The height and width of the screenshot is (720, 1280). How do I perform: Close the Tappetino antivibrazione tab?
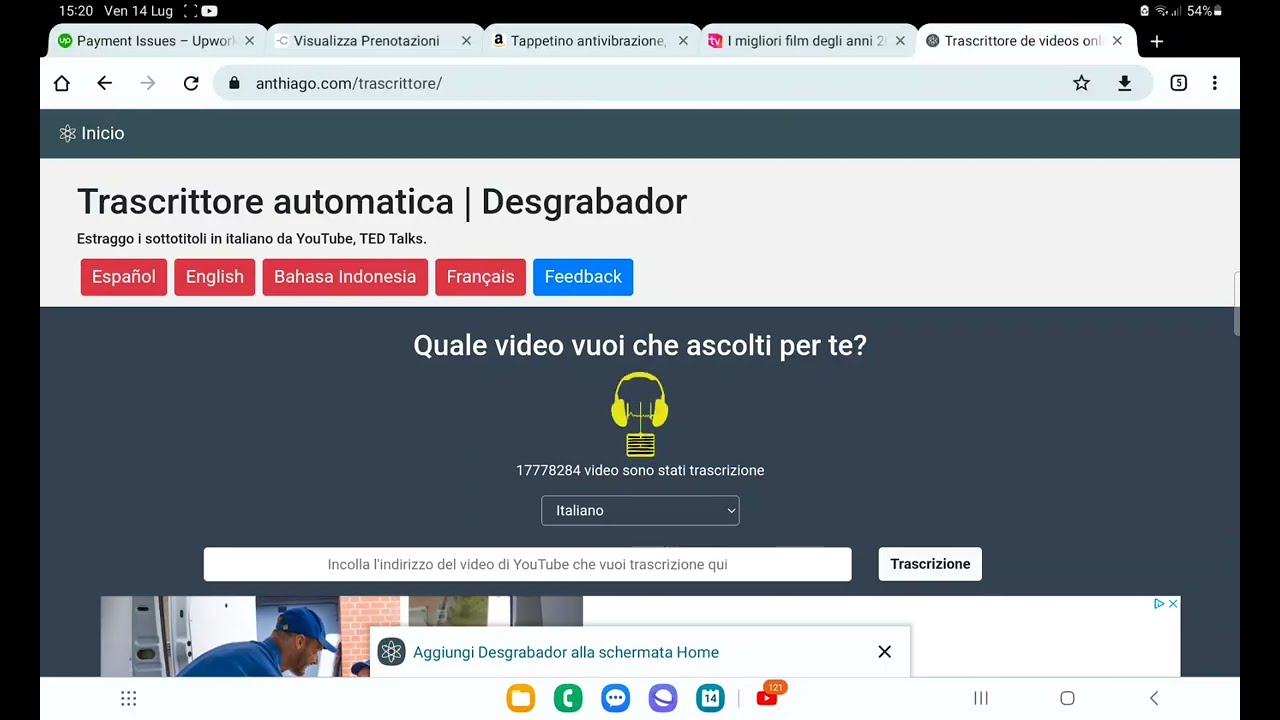pos(683,41)
